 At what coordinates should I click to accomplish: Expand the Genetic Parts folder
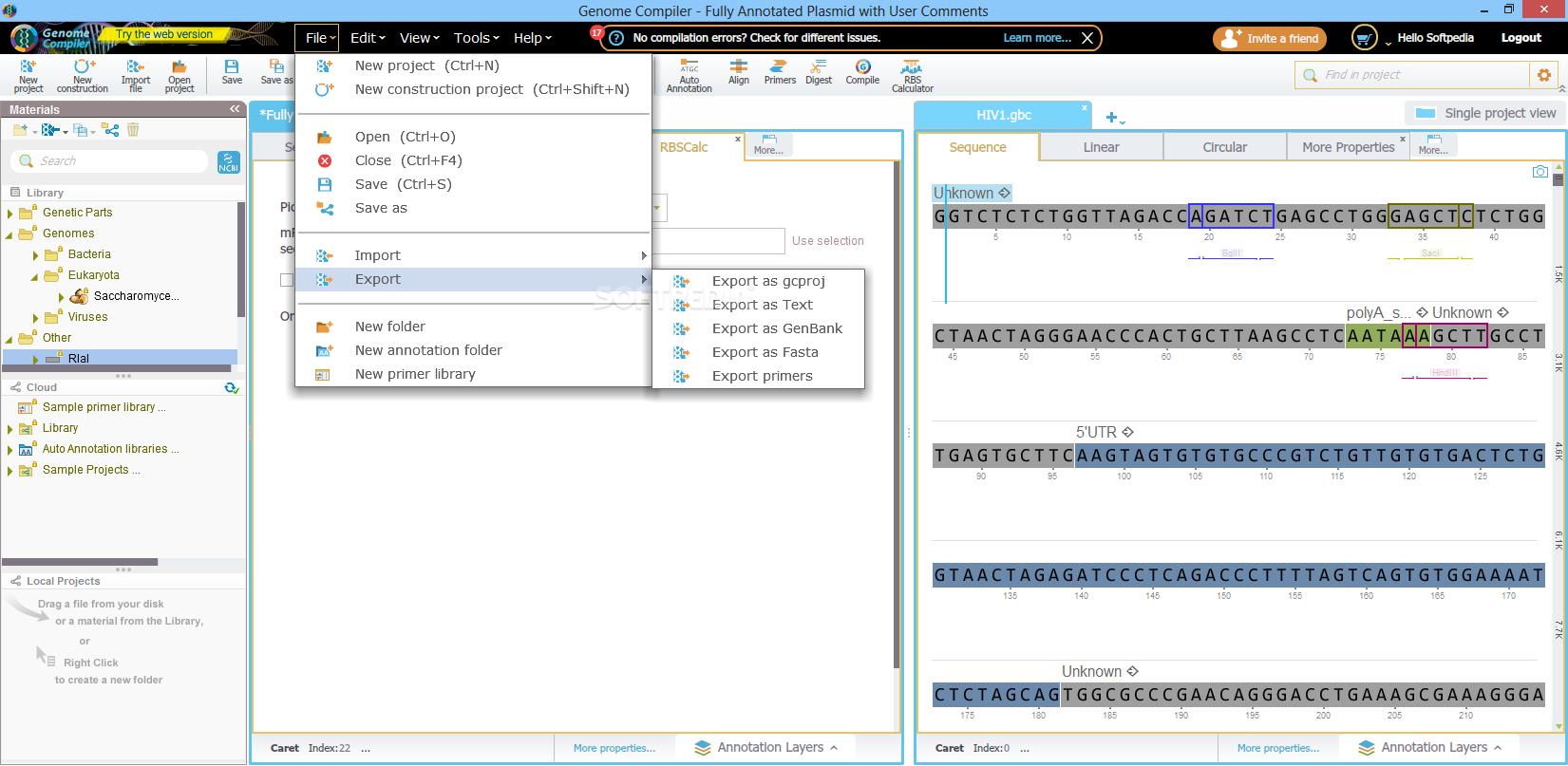[10, 213]
